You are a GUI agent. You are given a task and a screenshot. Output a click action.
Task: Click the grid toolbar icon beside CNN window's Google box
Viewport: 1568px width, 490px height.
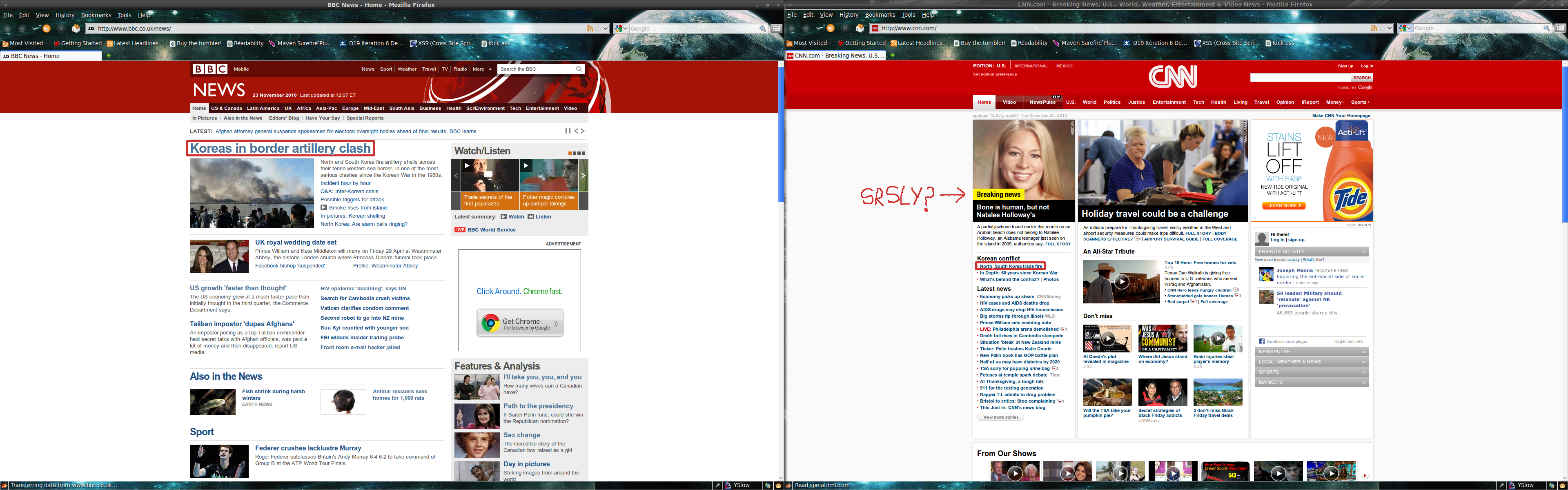1560,29
